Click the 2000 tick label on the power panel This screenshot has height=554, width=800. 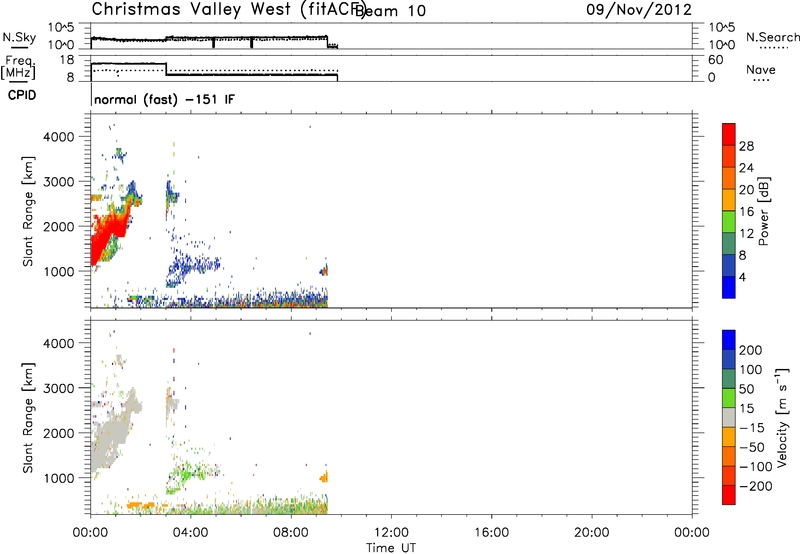[59, 226]
